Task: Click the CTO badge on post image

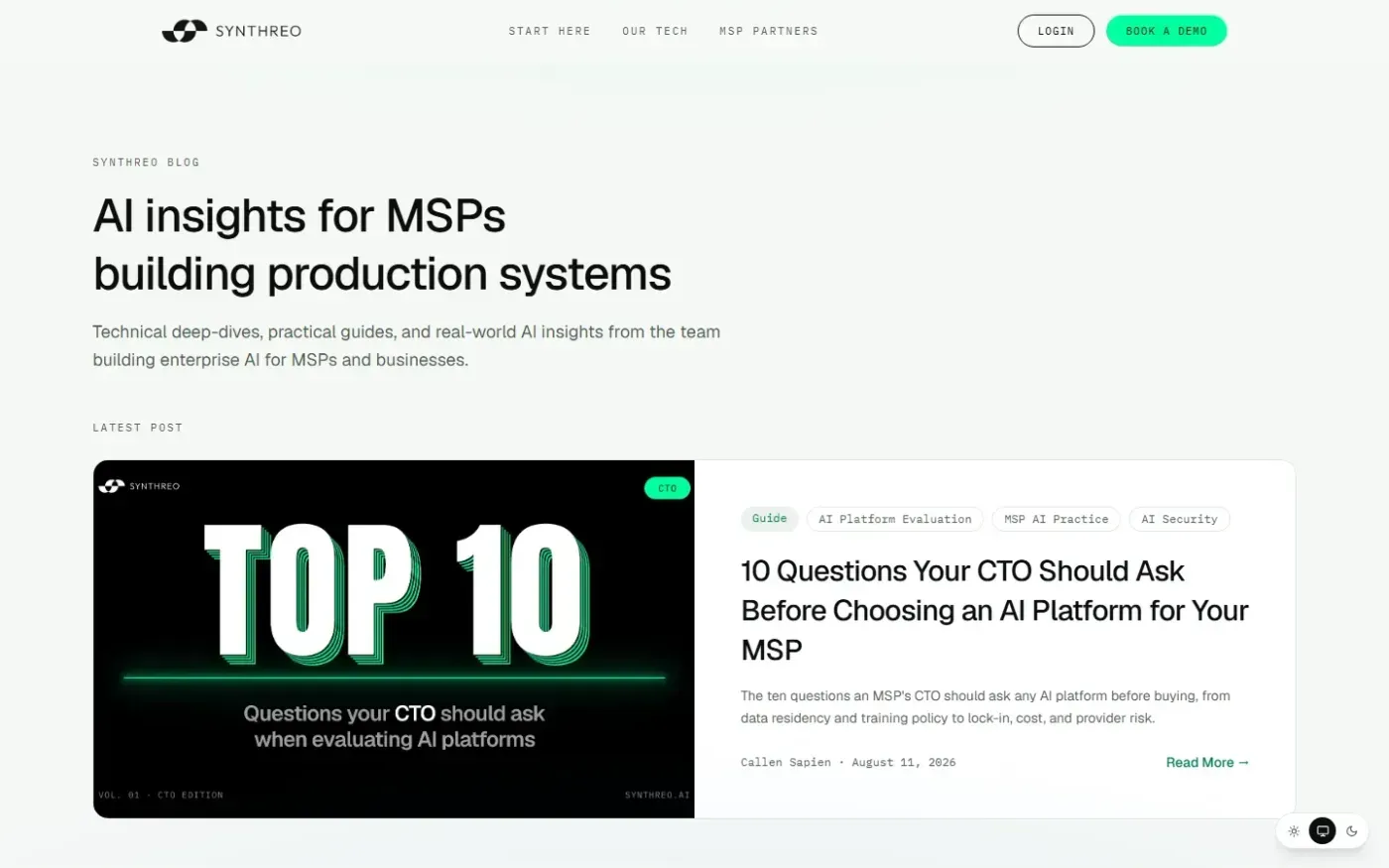Action: point(668,488)
